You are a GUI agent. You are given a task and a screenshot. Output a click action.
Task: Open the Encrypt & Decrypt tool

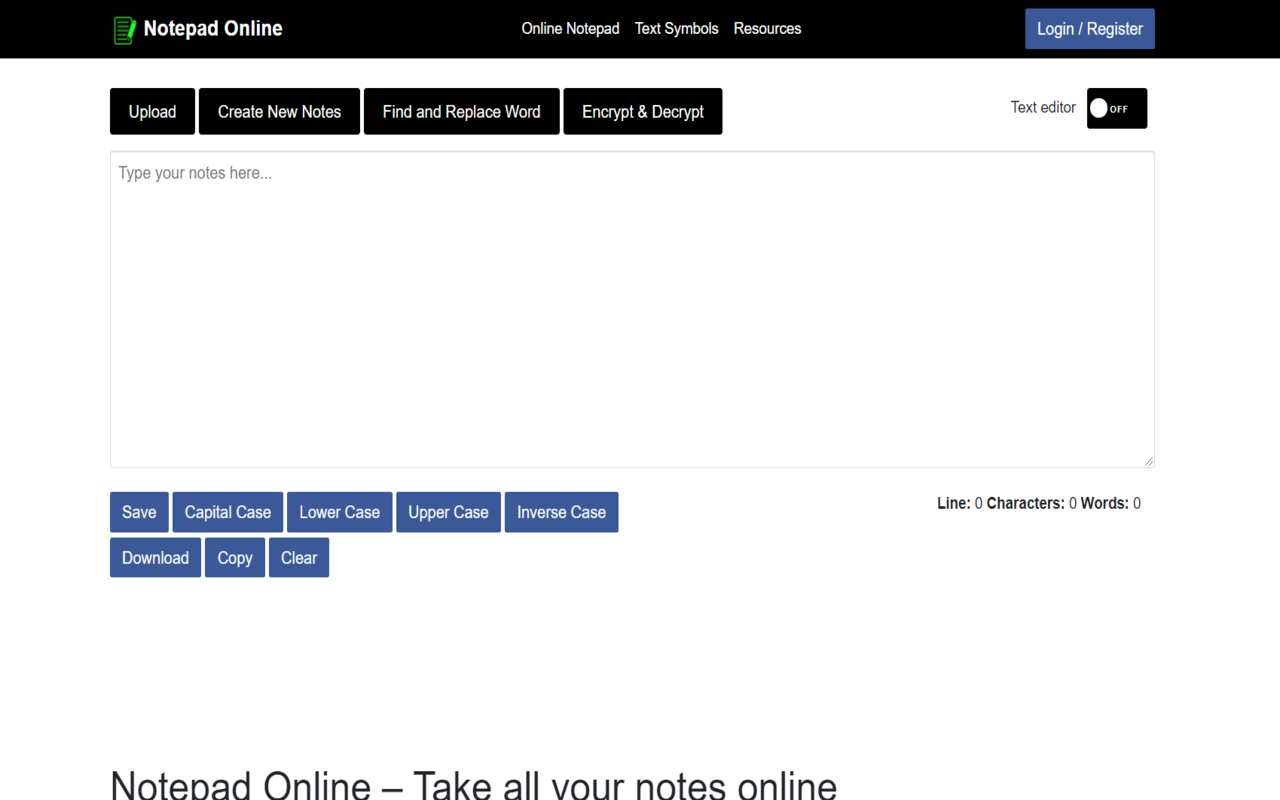[642, 111]
